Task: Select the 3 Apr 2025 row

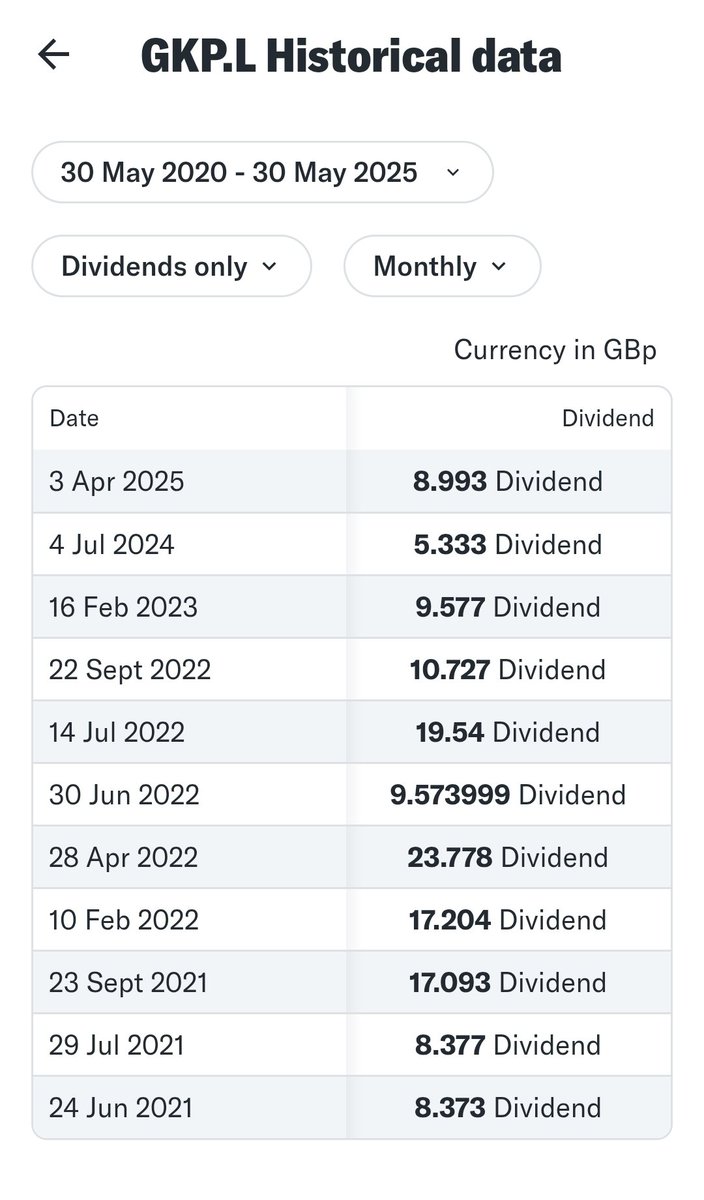Action: 352,481
